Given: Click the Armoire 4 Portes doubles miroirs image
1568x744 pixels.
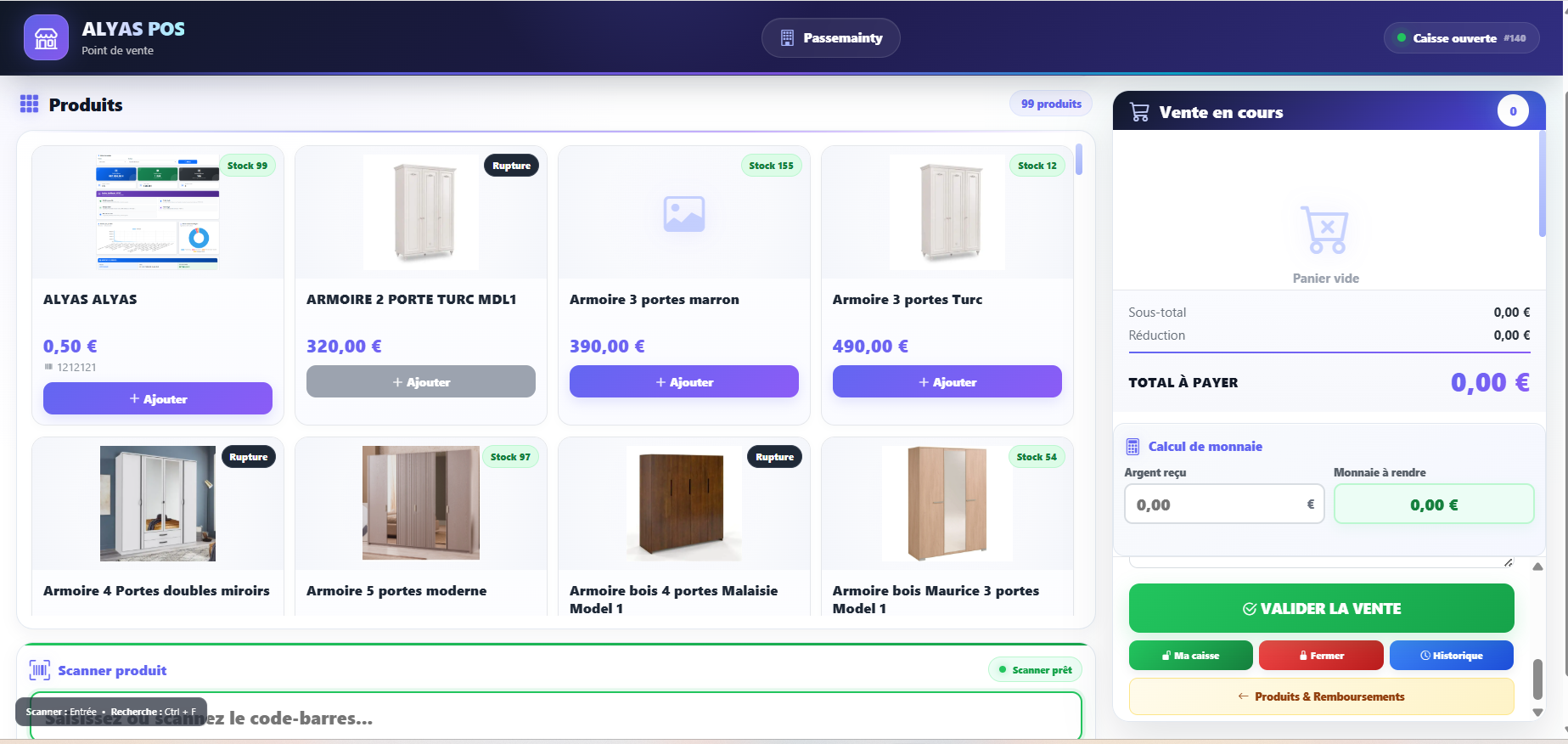Looking at the screenshot, I should point(158,504).
